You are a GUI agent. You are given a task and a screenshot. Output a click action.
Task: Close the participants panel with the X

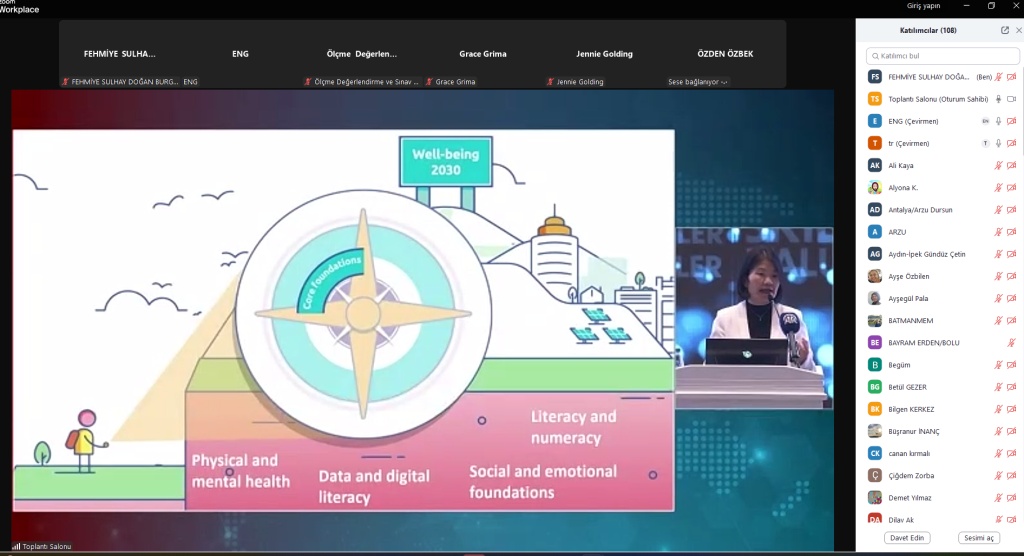point(1017,30)
